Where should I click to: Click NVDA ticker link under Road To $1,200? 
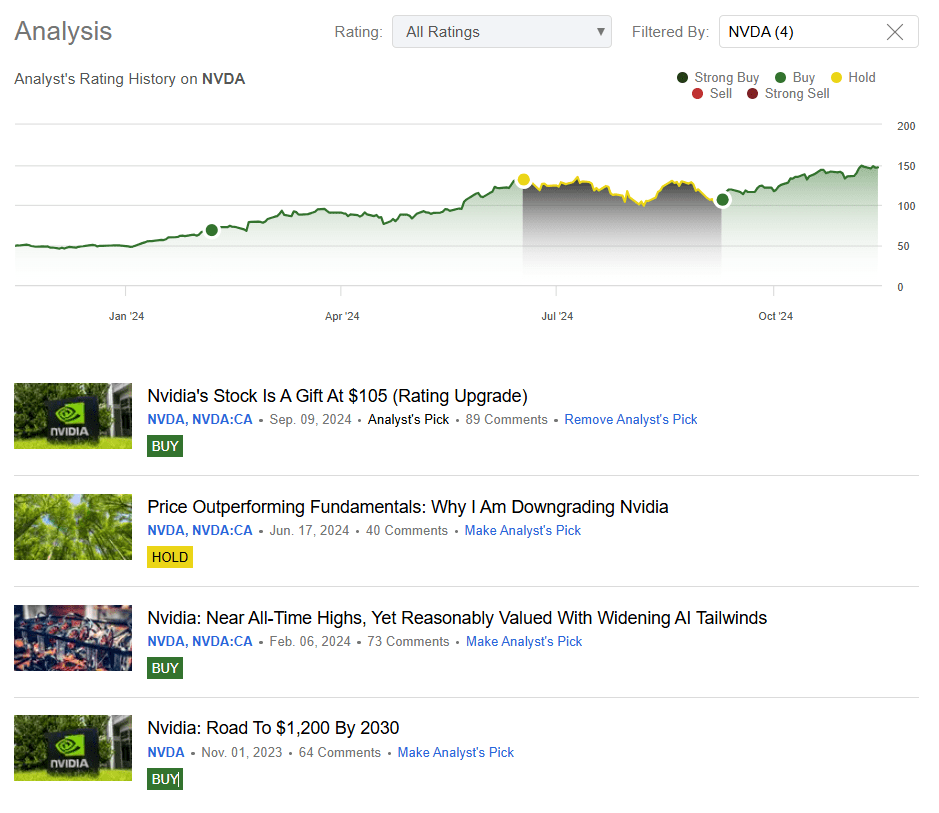coord(166,753)
